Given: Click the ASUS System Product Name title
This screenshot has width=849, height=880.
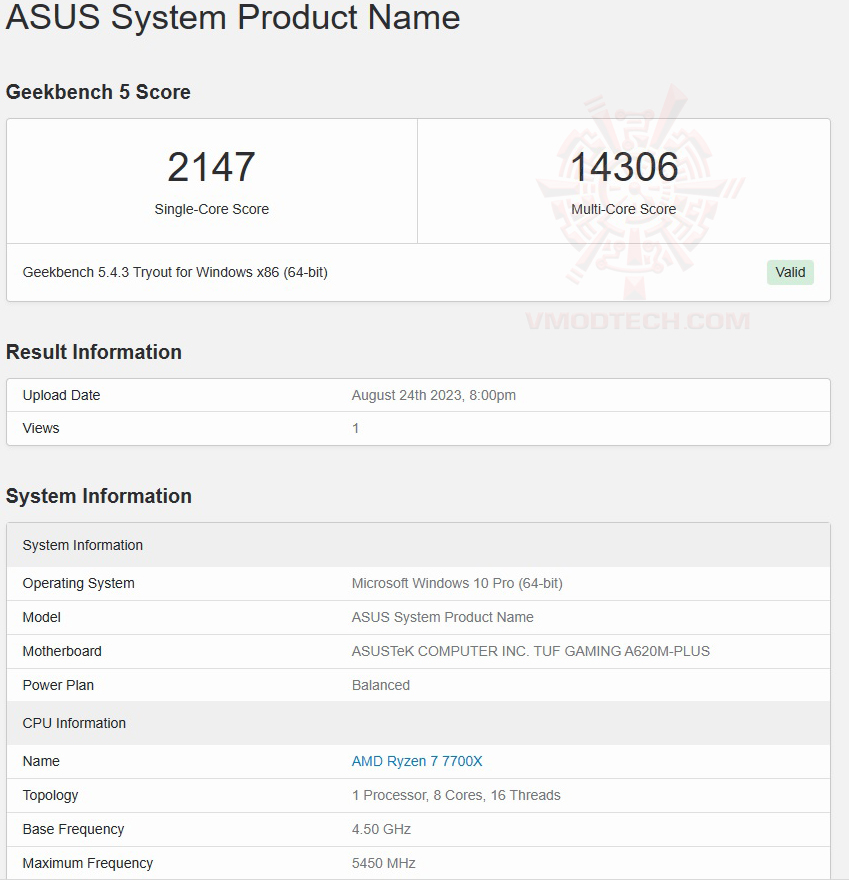Looking at the screenshot, I should (232, 18).
